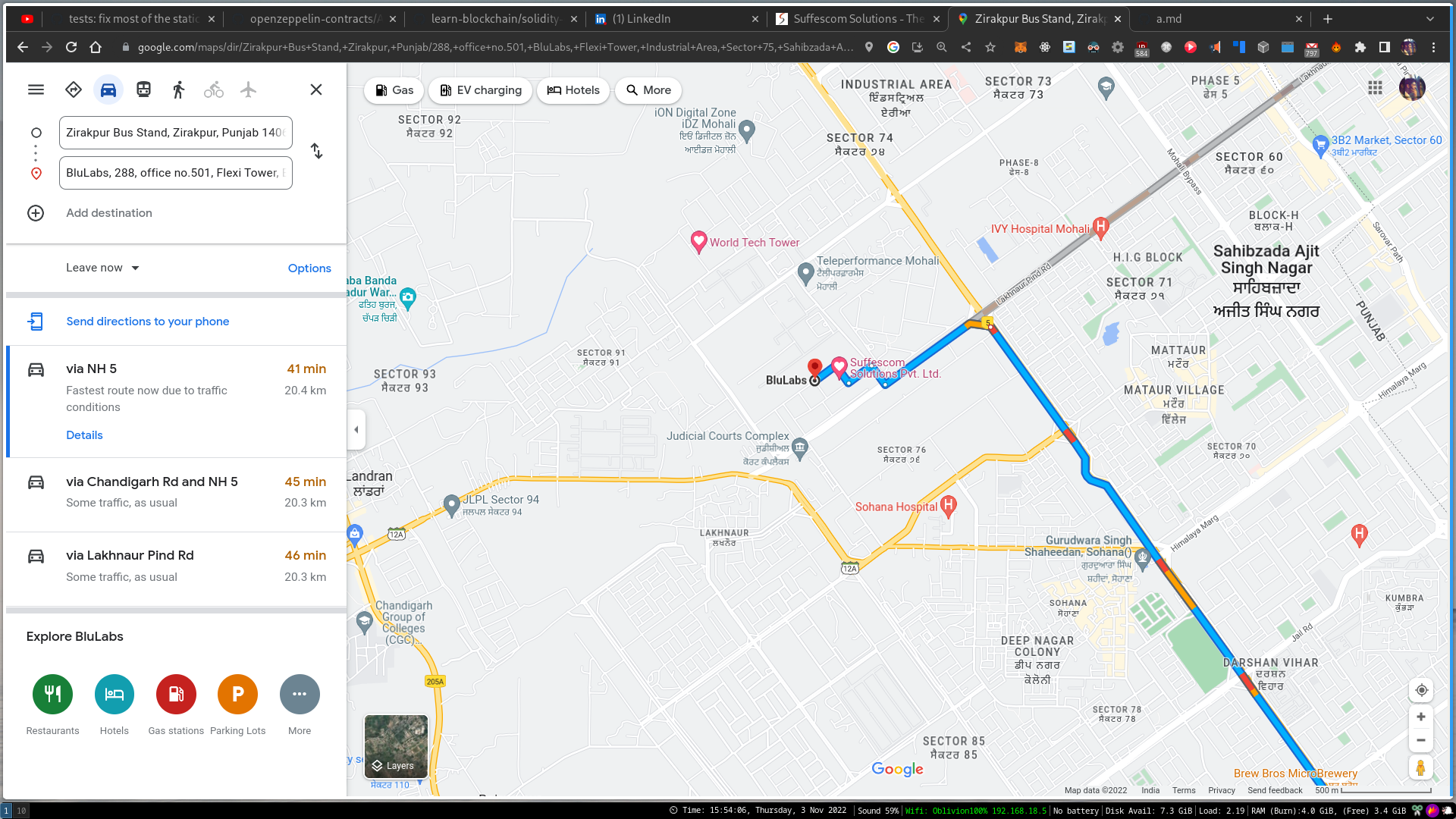Viewport: 1456px width, 819px height.
Task: Click the JLPL Sector 94 marker
Action: [452, 504]
